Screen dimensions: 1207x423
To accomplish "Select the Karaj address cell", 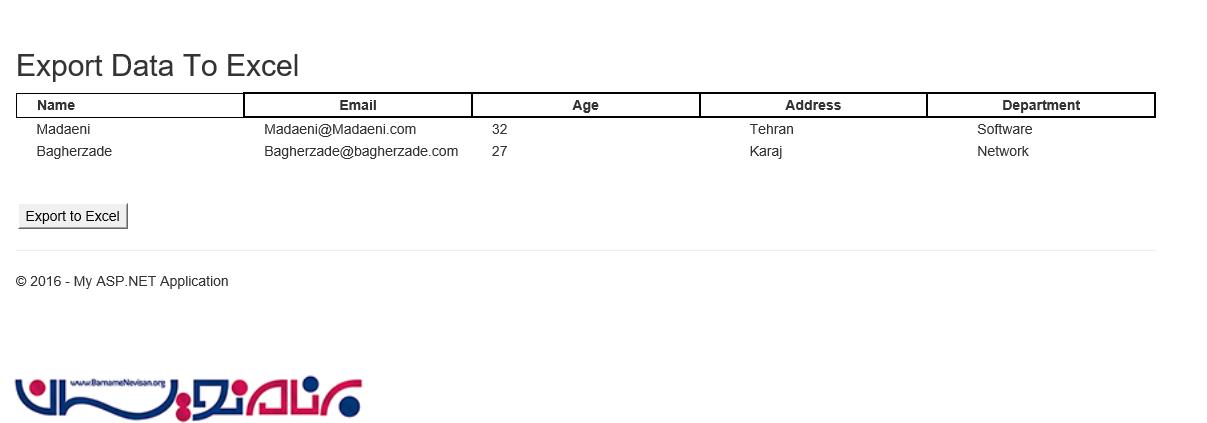I will click(x=766, y=152).
